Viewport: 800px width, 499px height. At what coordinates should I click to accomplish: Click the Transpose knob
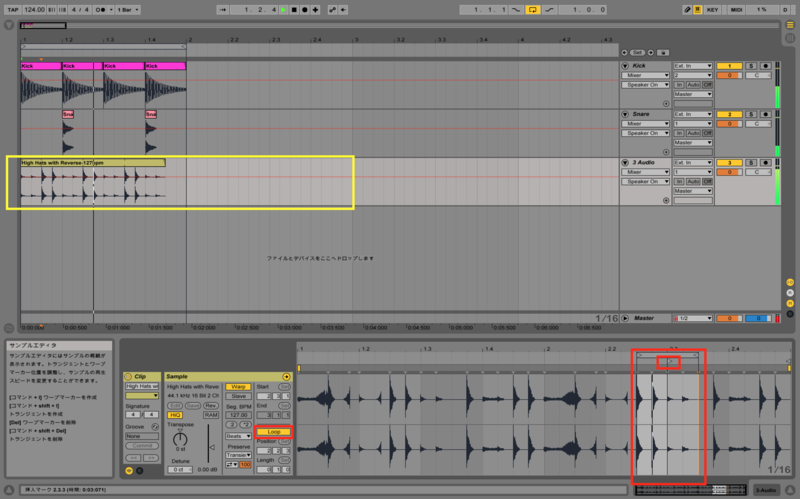(180, 438)
